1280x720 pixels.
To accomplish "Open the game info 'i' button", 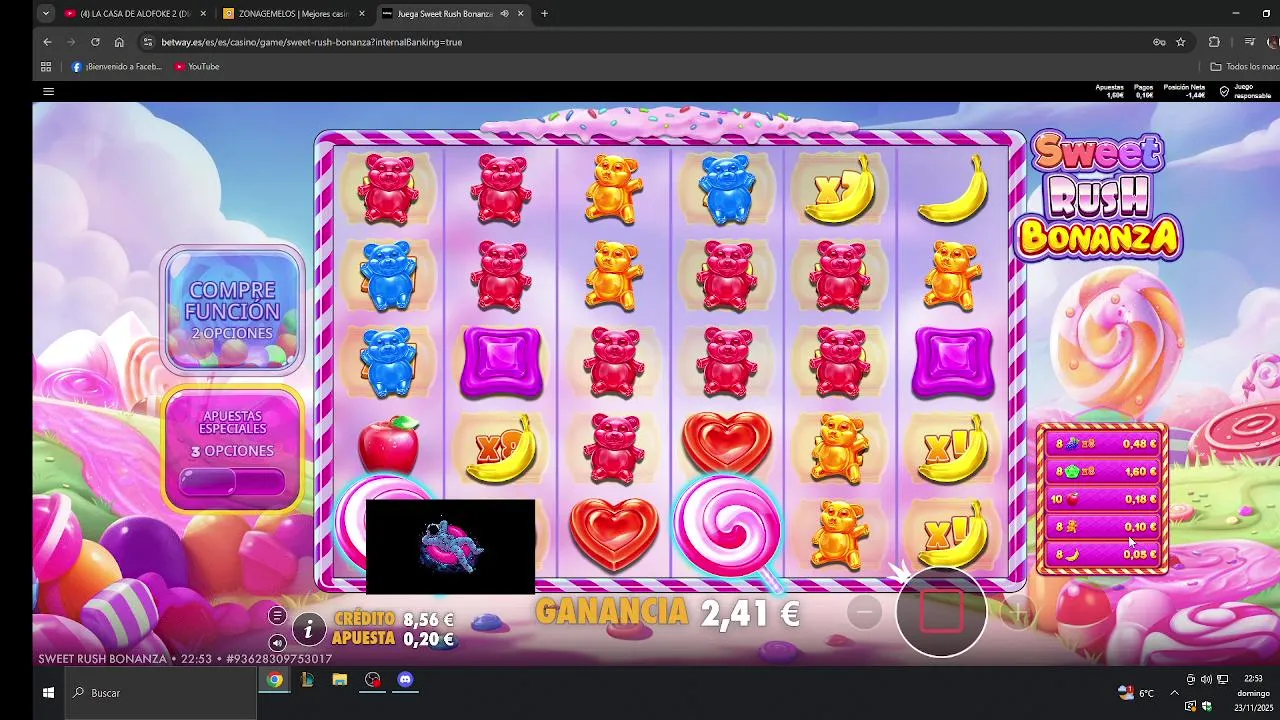I will coord(309,629).
